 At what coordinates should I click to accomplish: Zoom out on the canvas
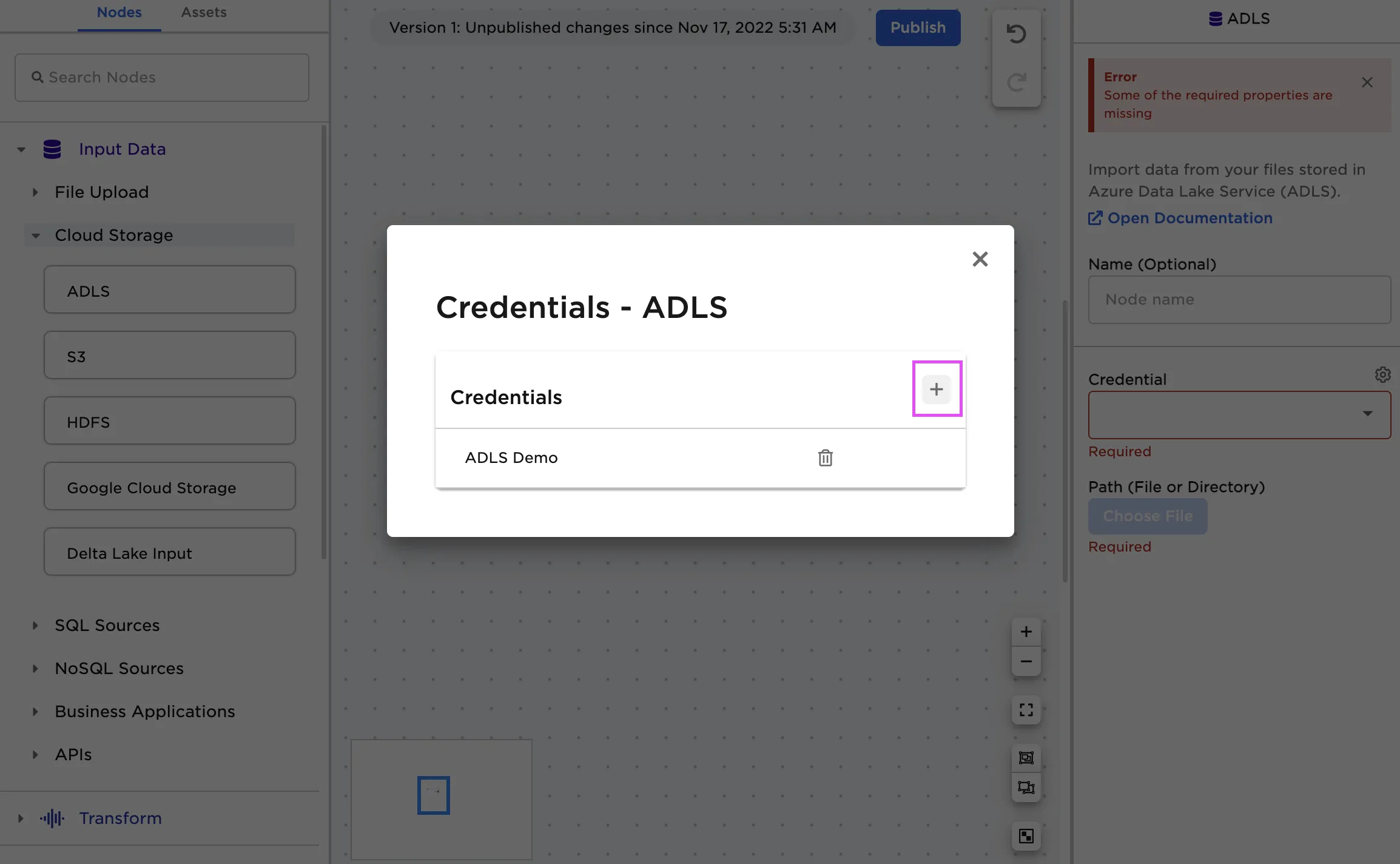(1026, 661)
